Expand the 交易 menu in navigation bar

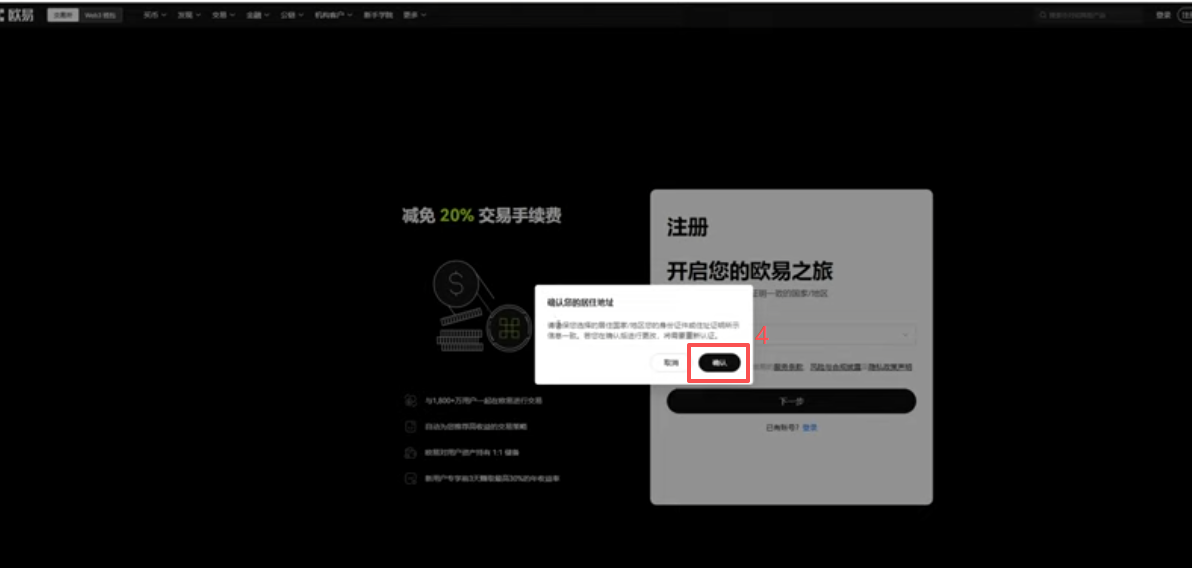point(223,15)
